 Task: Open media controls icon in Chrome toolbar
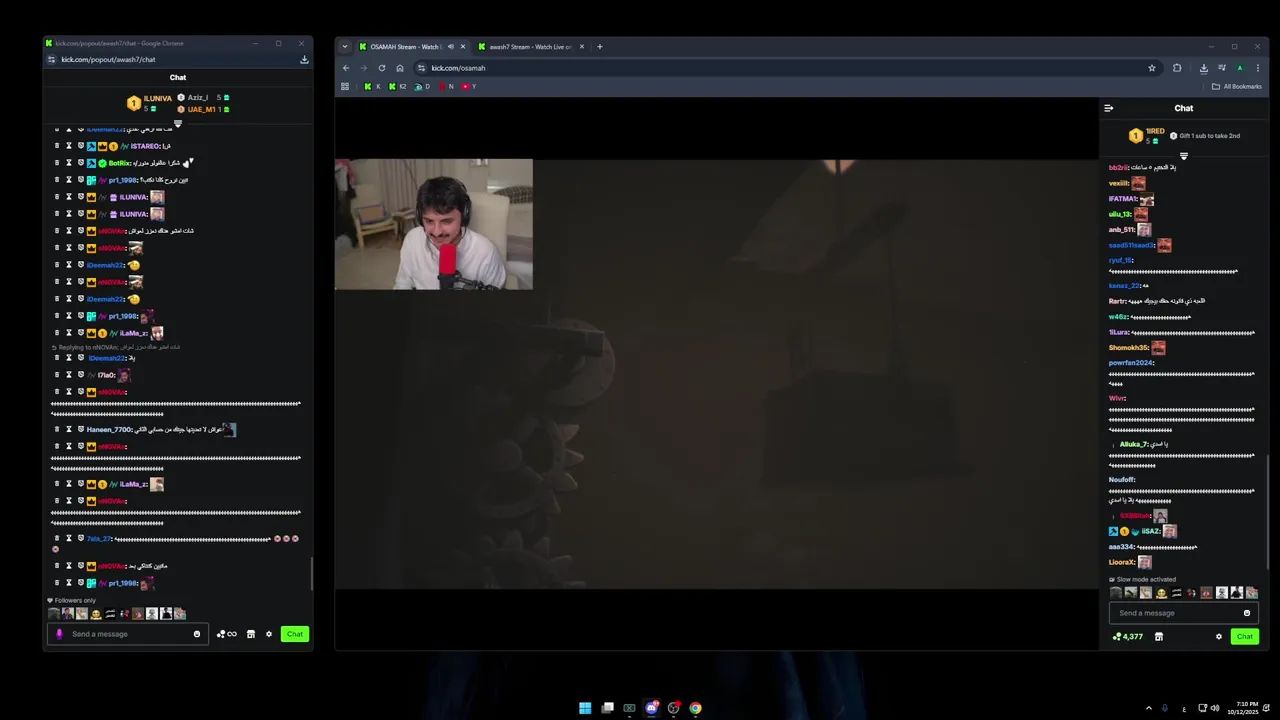click(x=1222, y=68)
